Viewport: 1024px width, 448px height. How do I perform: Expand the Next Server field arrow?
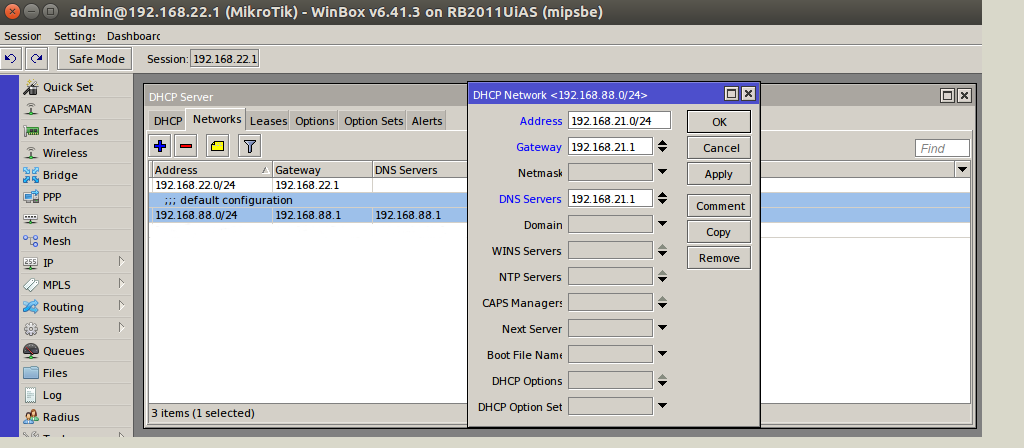pos(662,329)
